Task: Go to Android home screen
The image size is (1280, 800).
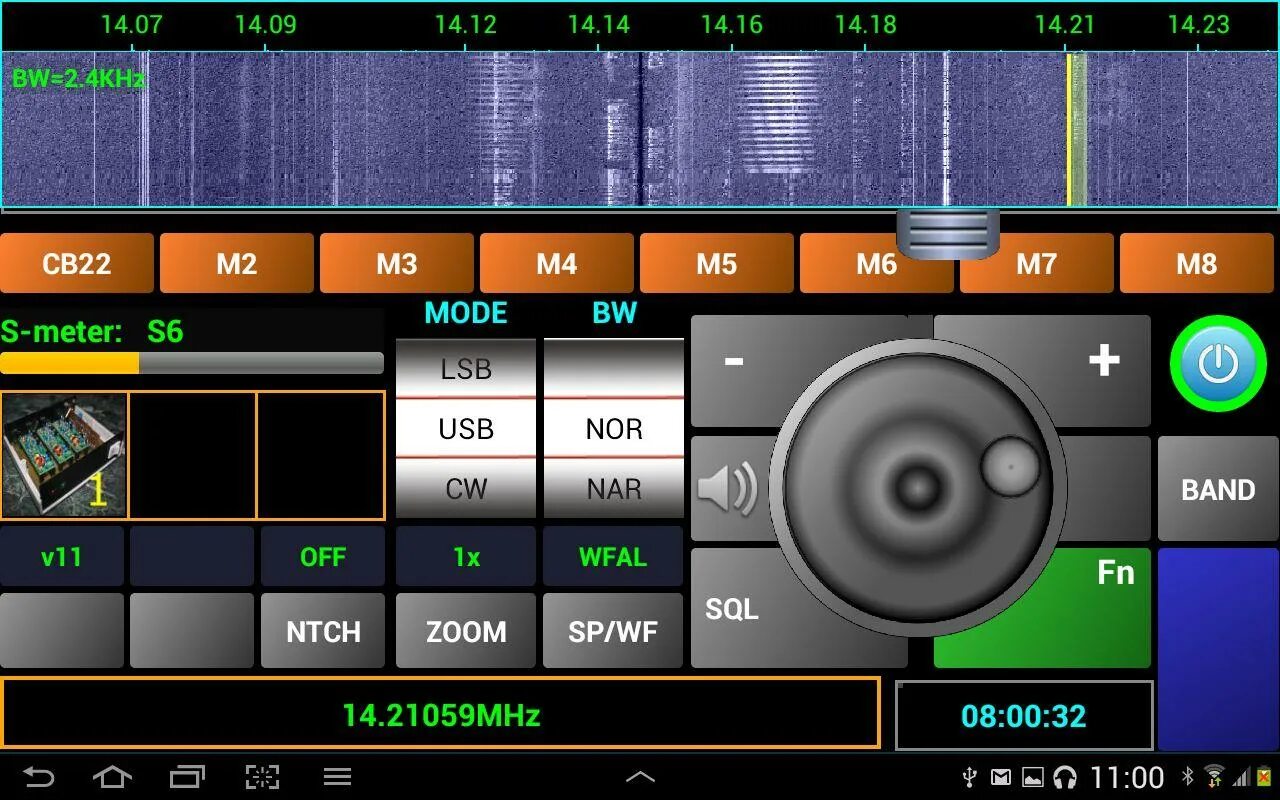Action: click(112, 776)
